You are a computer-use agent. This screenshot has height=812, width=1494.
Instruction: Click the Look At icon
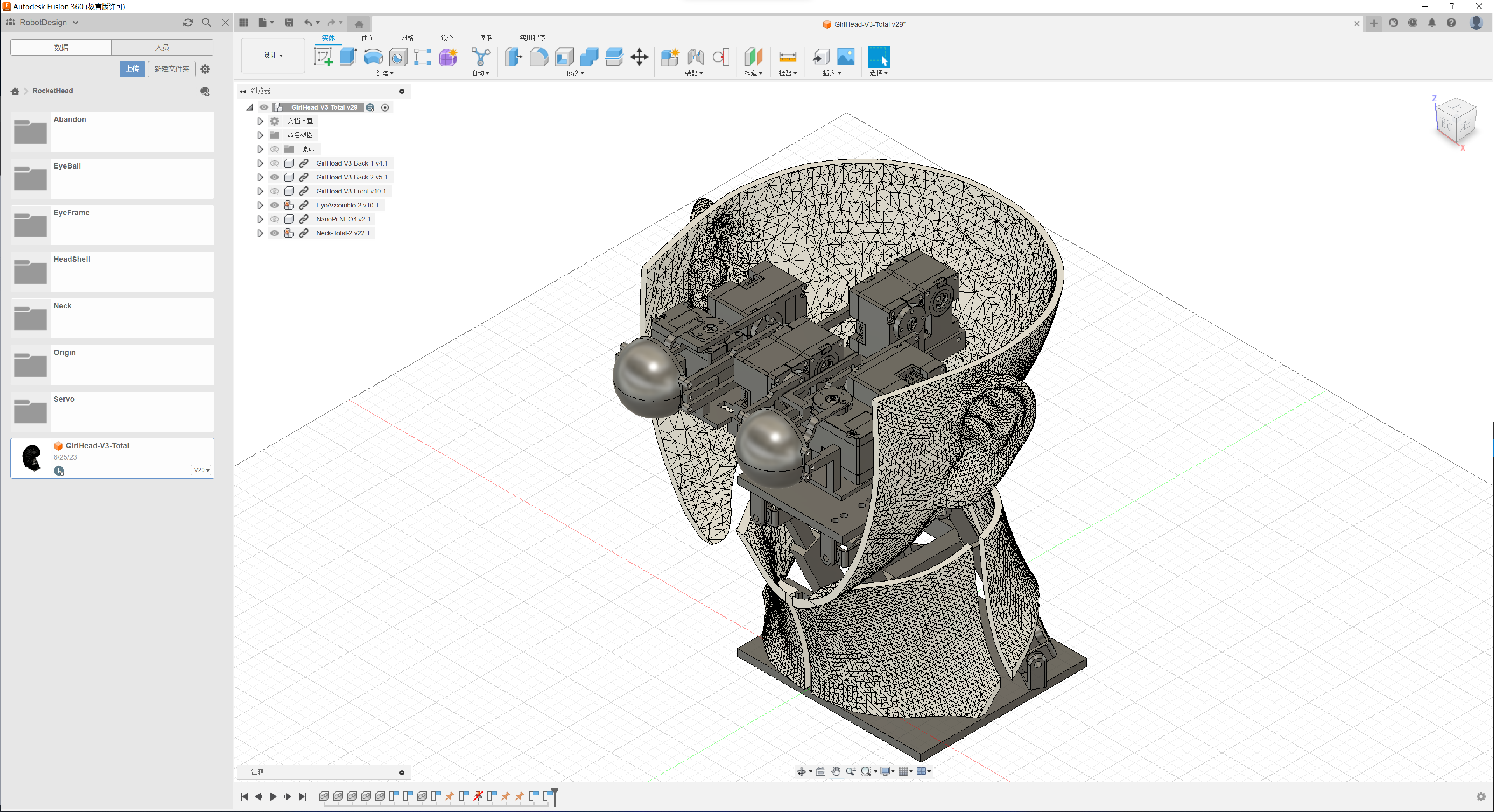click(821, 772)
